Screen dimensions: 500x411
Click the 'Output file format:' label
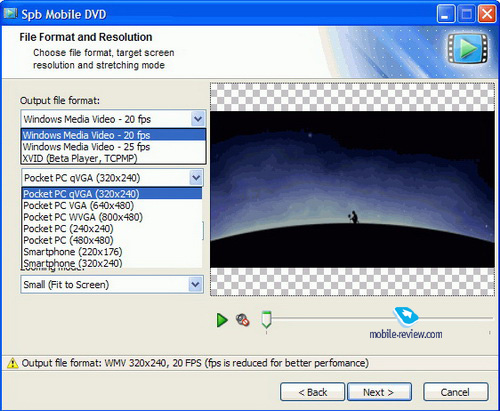pos(60,101)
